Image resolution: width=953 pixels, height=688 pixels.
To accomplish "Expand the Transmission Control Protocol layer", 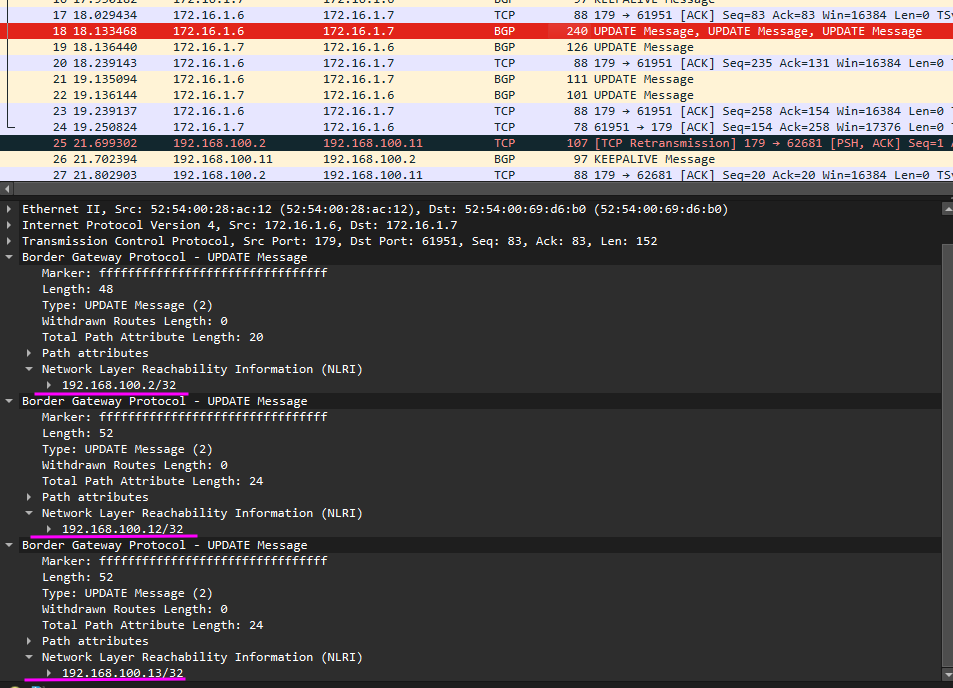I will 9,241.
